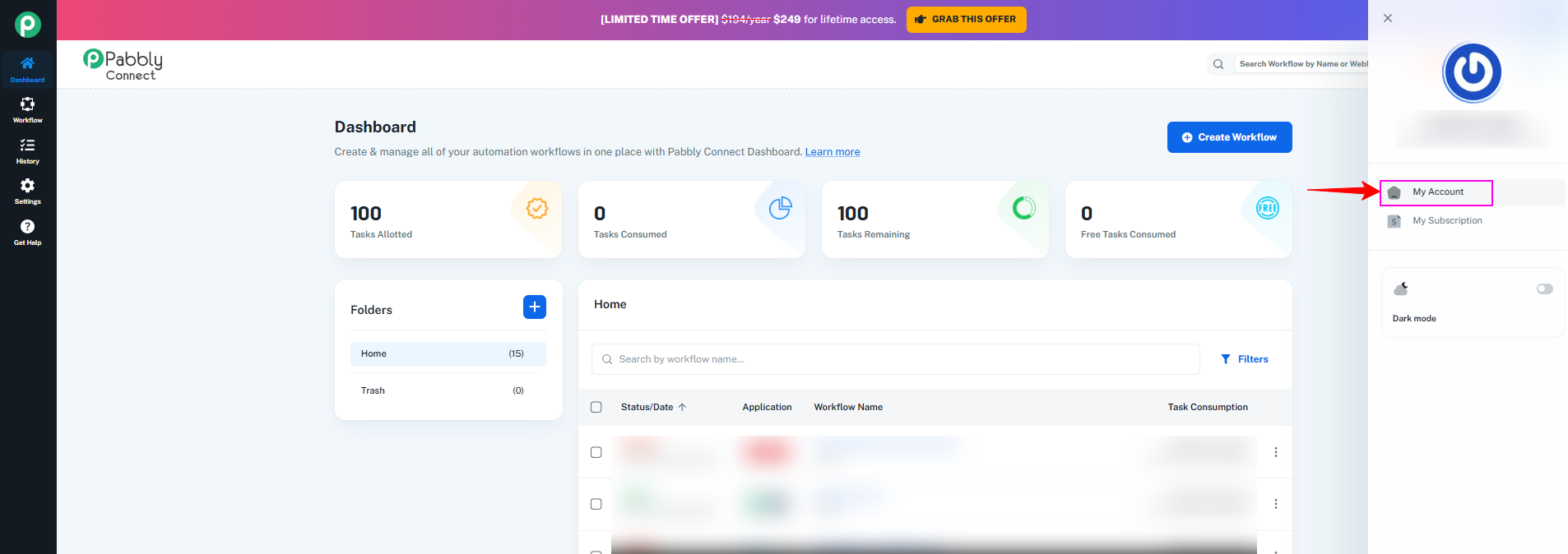The width and height of the screenshot is (1568, 554).
Task: Open History in the sidebar
Action: point(27,151)
